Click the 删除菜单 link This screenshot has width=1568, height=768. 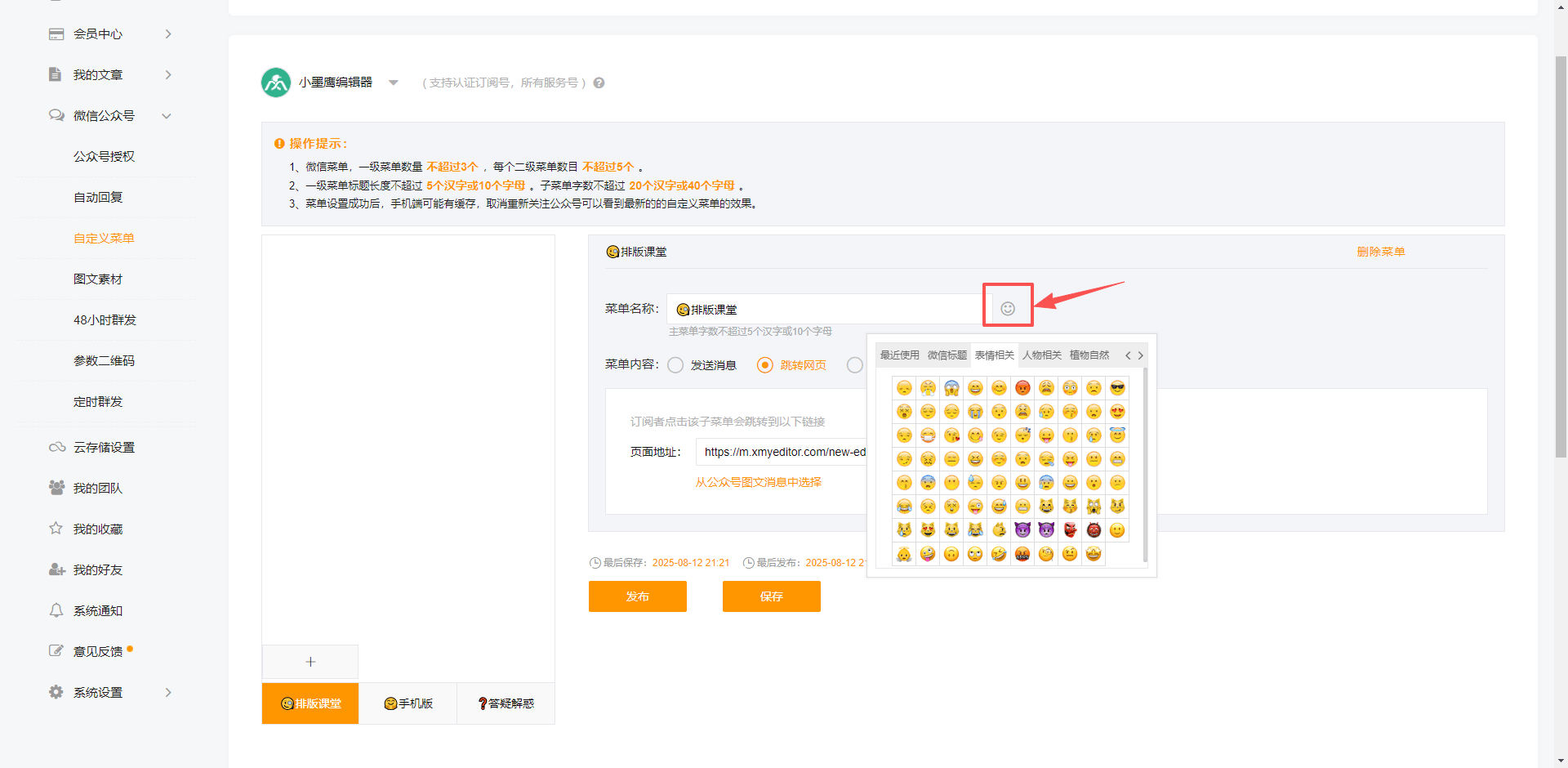click(1380, 252)
